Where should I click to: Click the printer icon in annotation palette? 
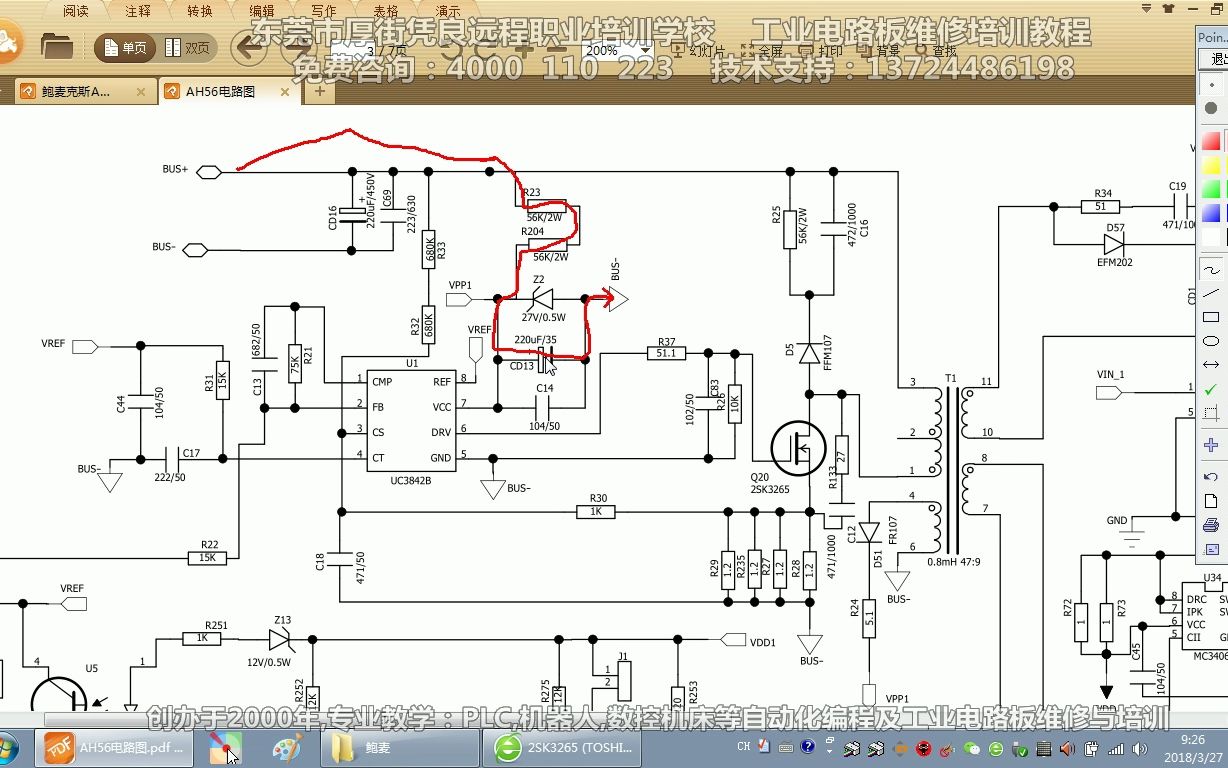click(x=1211, y=525)
